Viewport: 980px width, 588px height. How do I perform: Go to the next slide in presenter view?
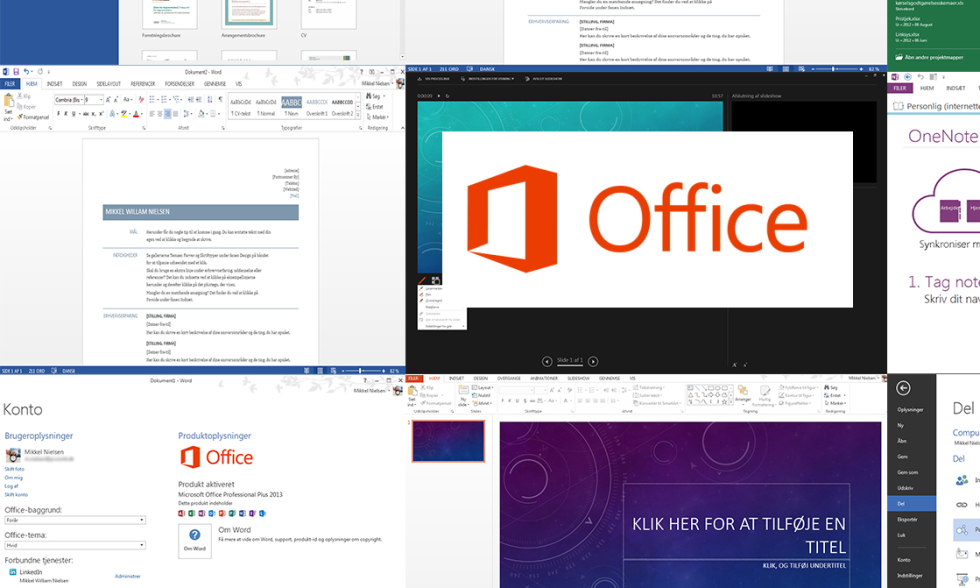point(593,361)
